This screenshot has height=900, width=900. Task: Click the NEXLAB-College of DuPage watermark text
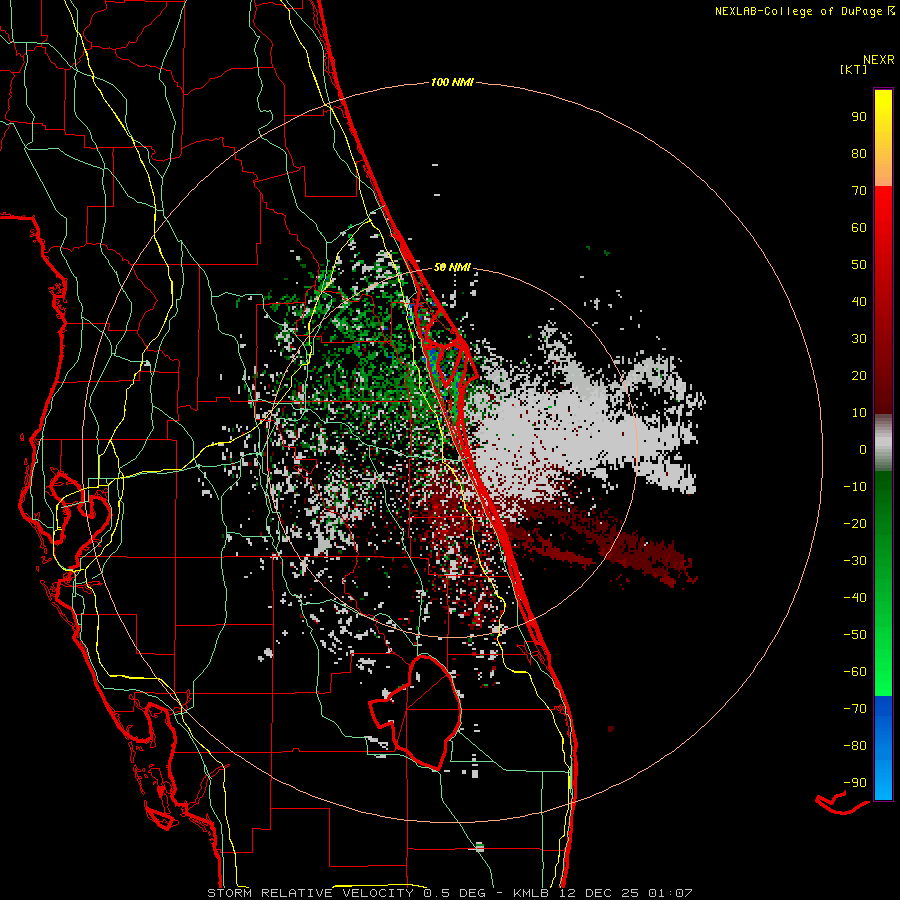click(804, 11)
